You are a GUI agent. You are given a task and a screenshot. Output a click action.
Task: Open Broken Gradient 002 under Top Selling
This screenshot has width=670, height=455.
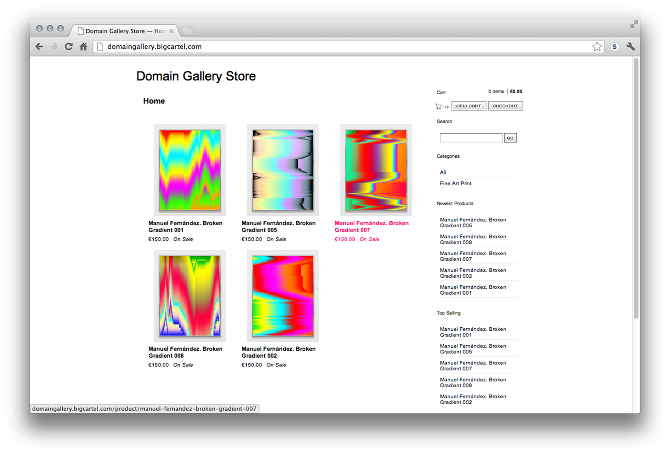click(473, 399)
